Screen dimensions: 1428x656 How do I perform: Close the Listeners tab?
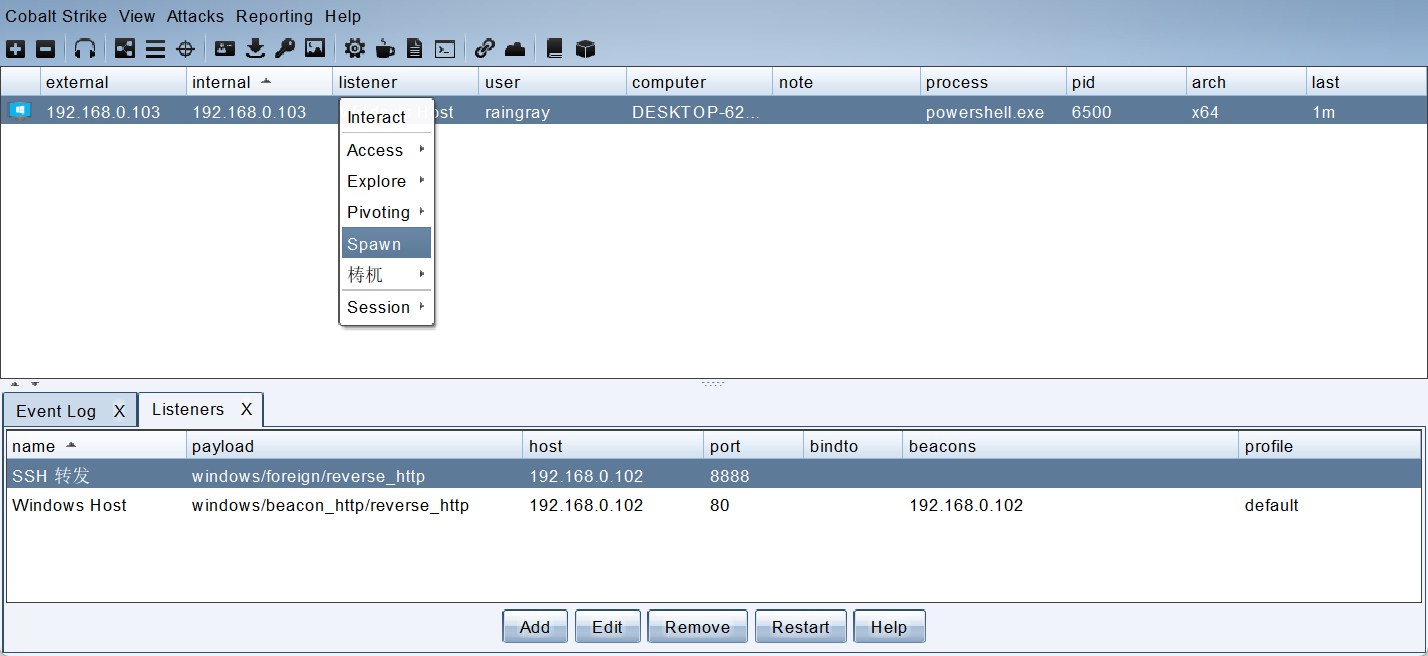pos(246,409)
